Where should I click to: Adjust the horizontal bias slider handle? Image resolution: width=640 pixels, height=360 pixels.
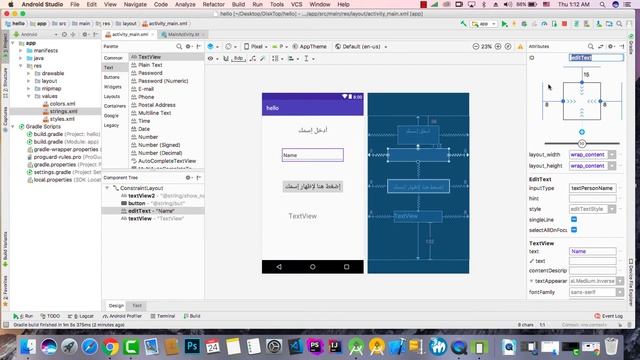tap(582, 143)
